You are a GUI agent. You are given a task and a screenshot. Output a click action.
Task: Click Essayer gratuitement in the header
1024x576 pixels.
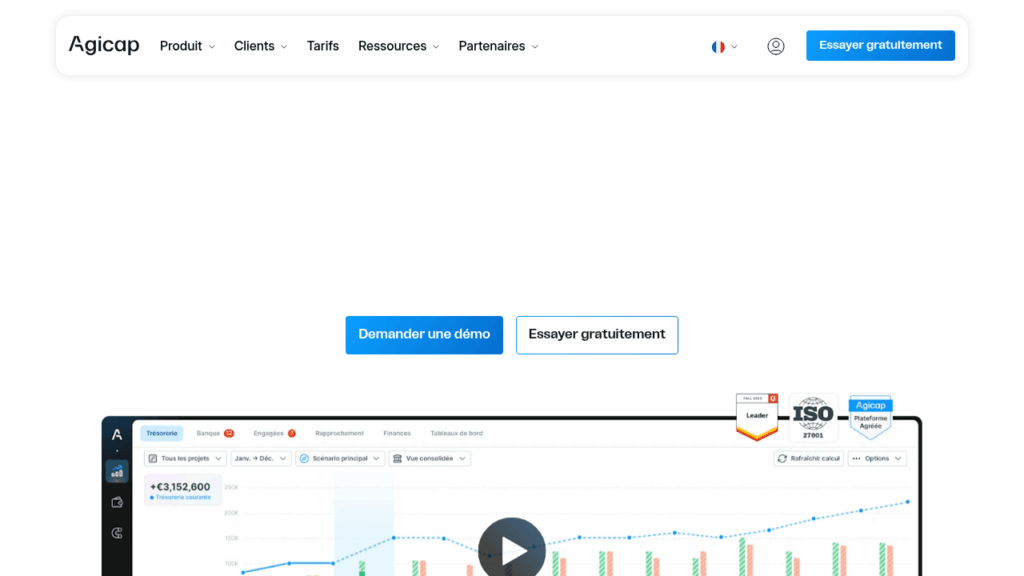(880, 45)
